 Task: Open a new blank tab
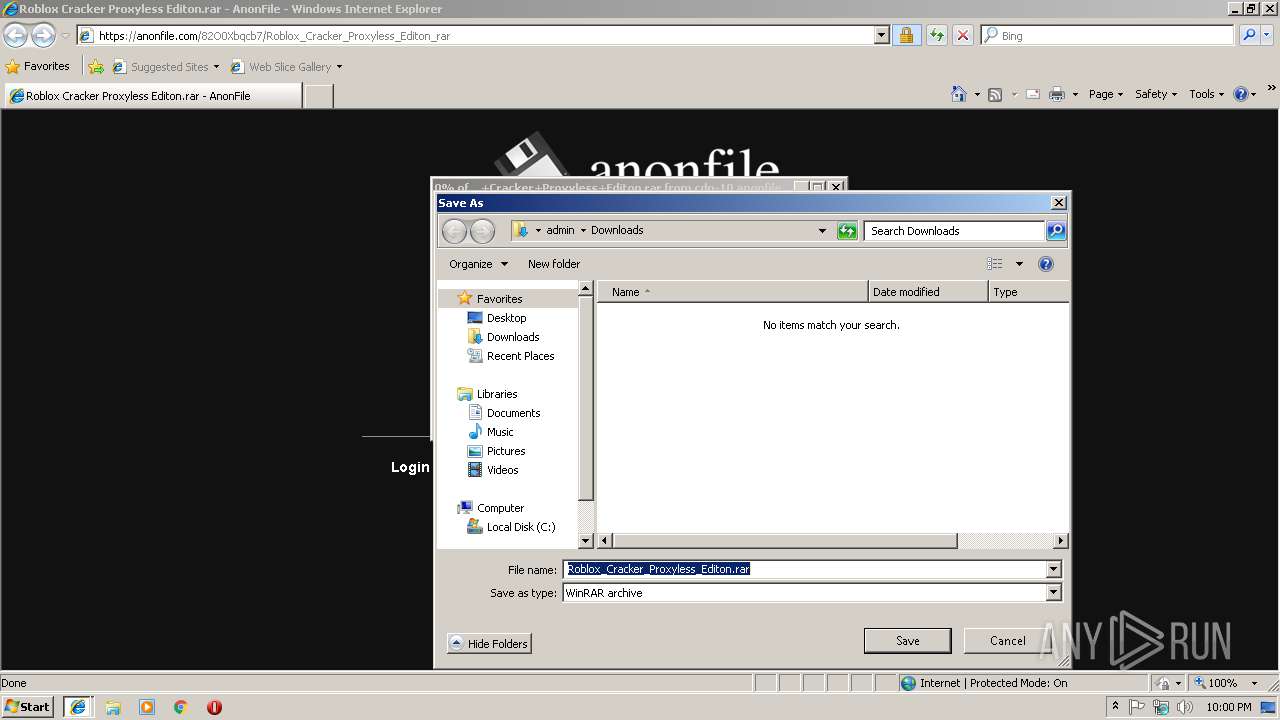(318, 96)
